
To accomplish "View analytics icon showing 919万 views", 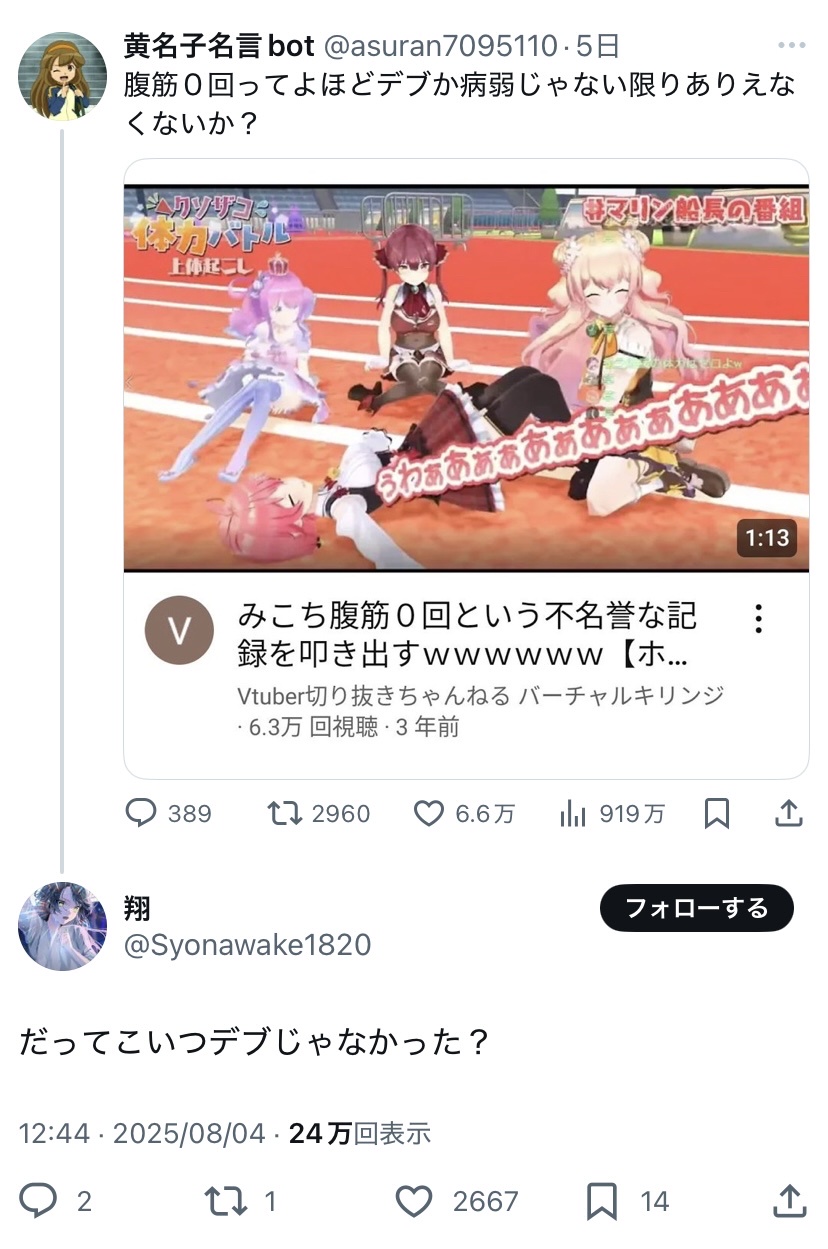I will [573, 814].
